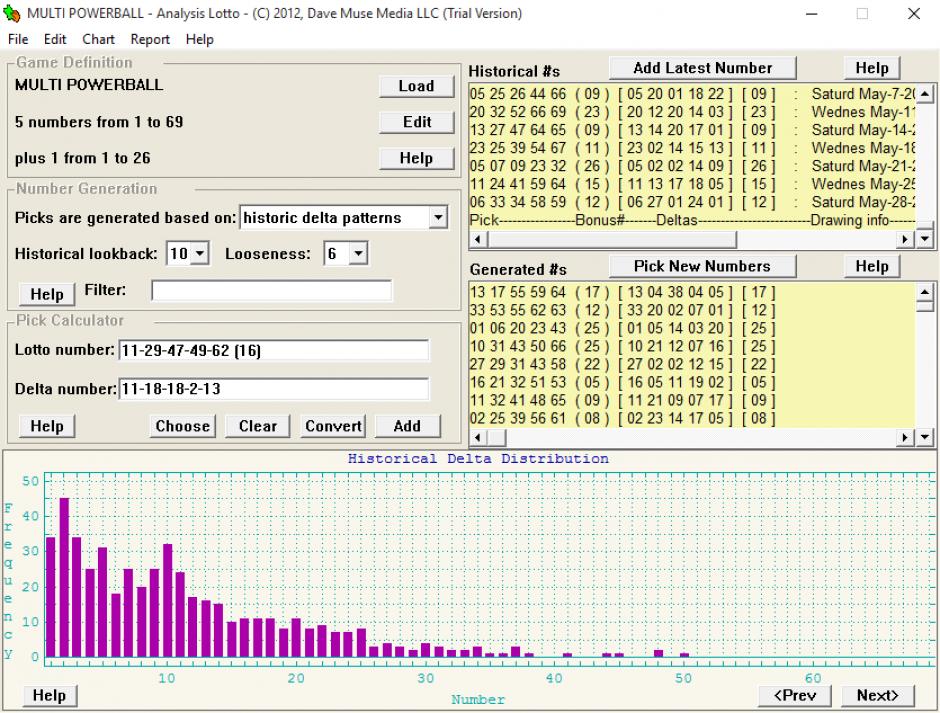
Task: Click the Generated list scroll right arrow
Action: pos(905,437)
